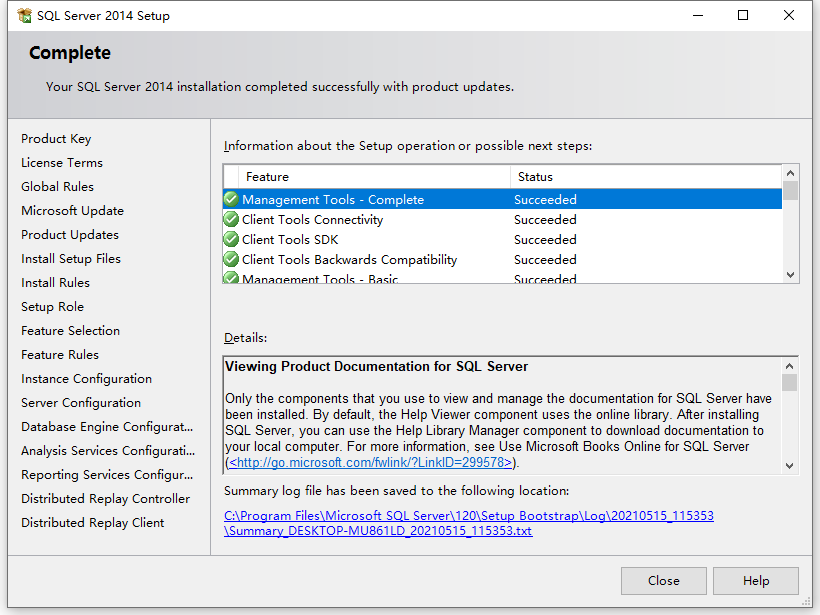The height and width of the screenshot is (615, 820).
Task: Click the SQL Server Setup title bar icon
Action: [x=24, y=16]
